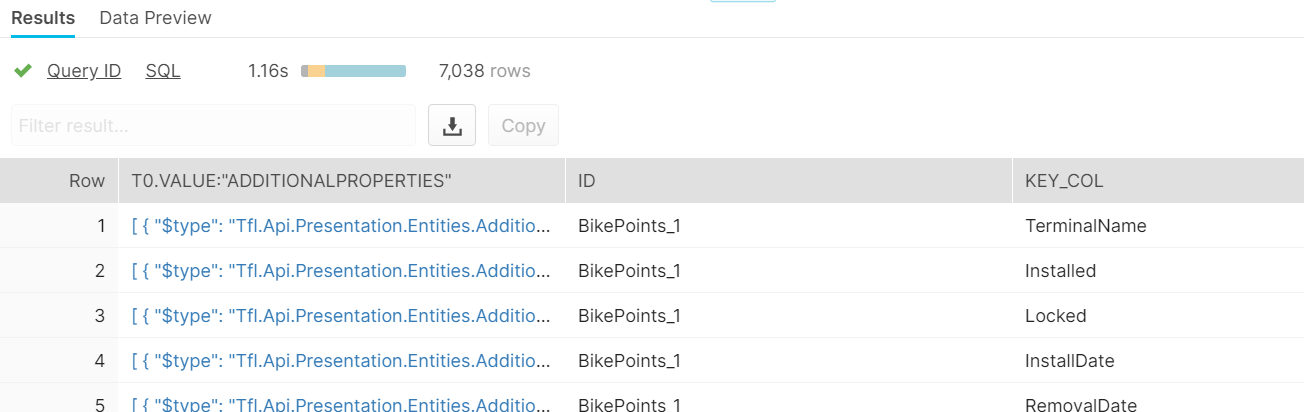Open the JSON value in row 4
The width and height of the screenshot is (1304, 412).
click(341, 361)
